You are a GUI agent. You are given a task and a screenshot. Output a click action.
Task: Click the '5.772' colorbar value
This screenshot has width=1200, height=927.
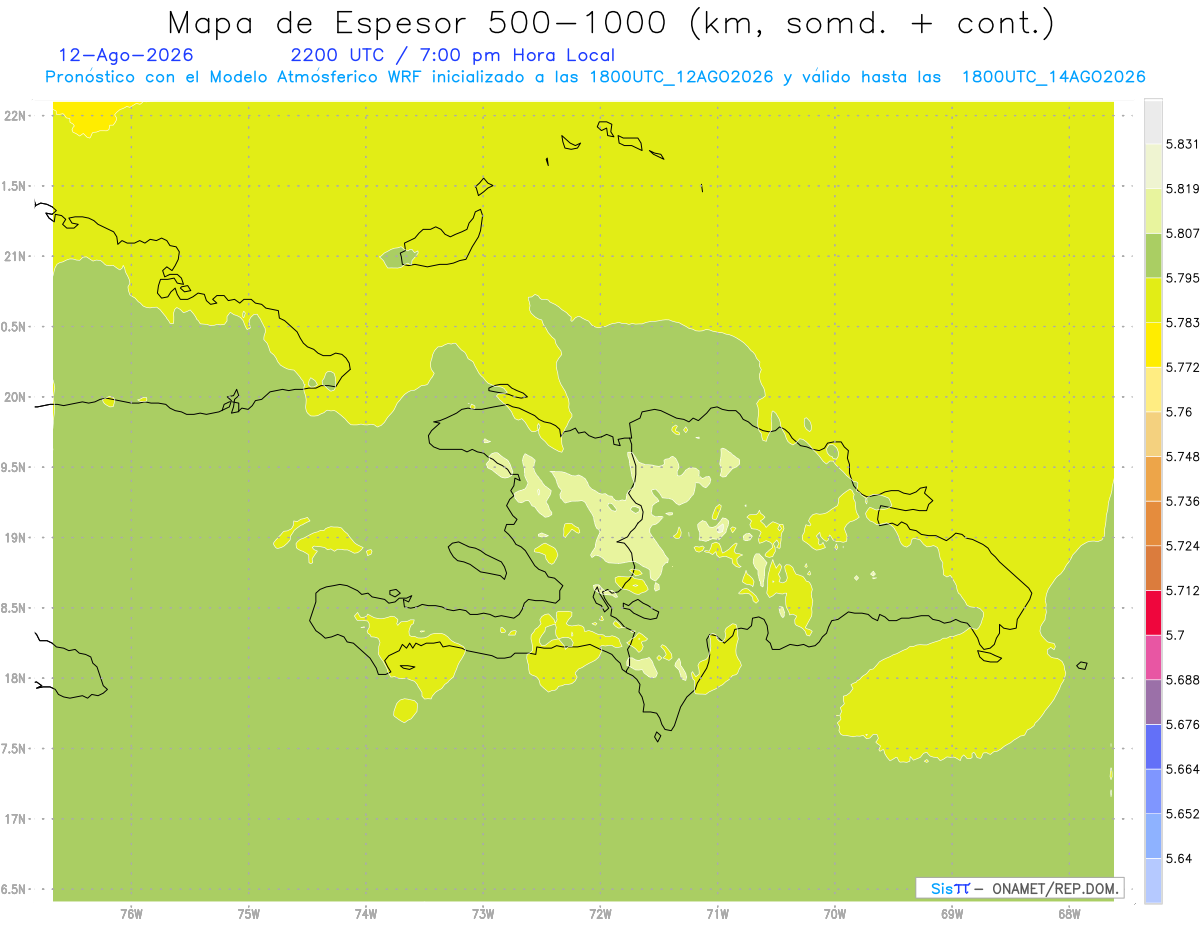[x=1182, y=367]
